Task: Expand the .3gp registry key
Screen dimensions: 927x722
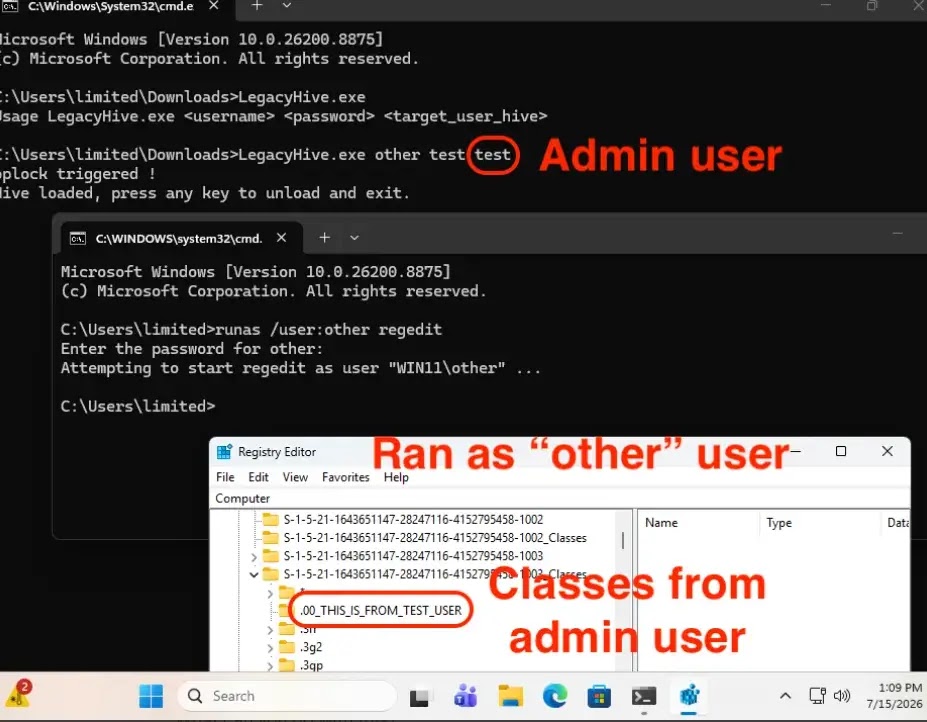Action: [270, 666]
